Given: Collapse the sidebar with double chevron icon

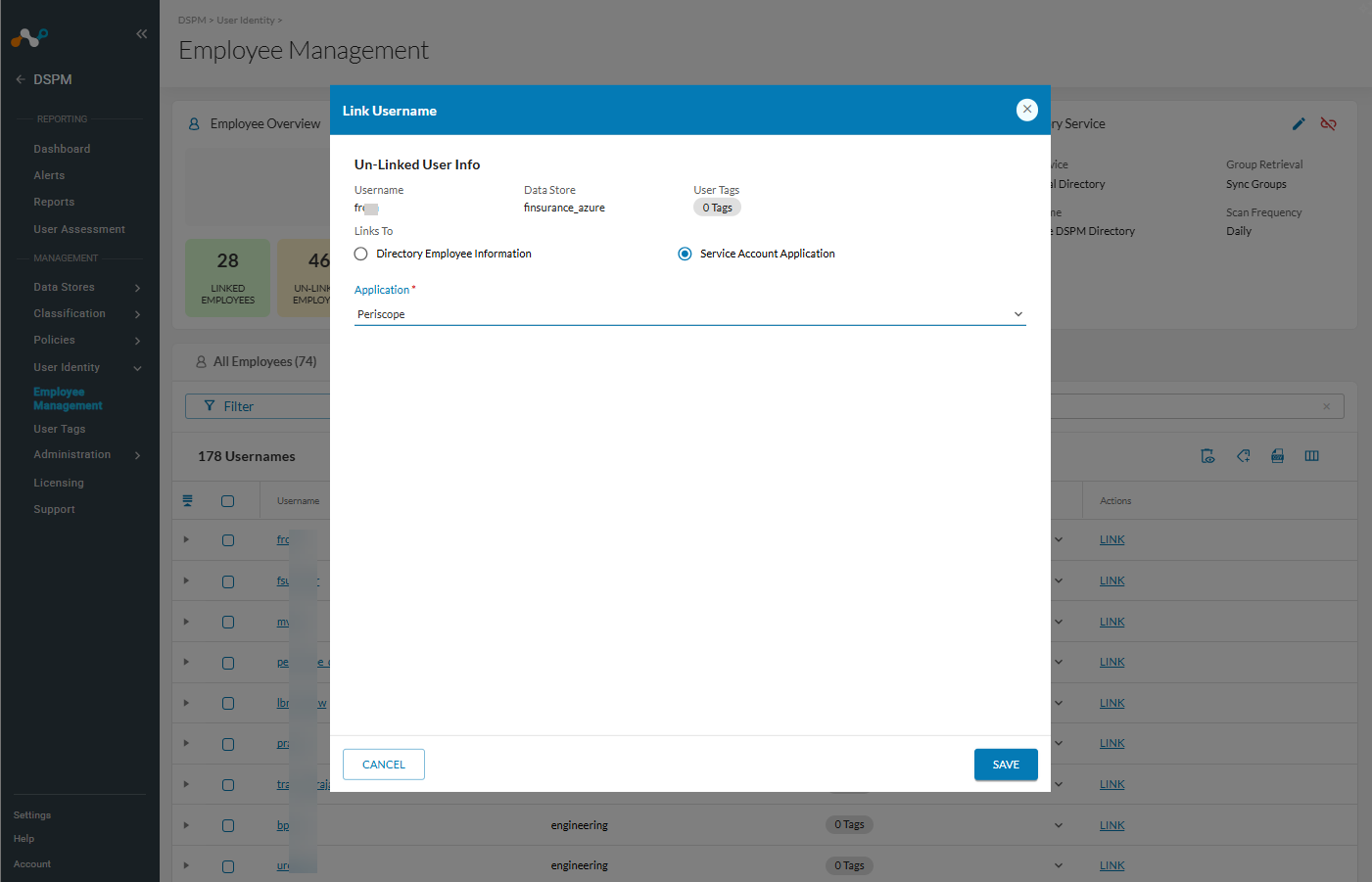Looking at the screenshot, I should 142,34.
